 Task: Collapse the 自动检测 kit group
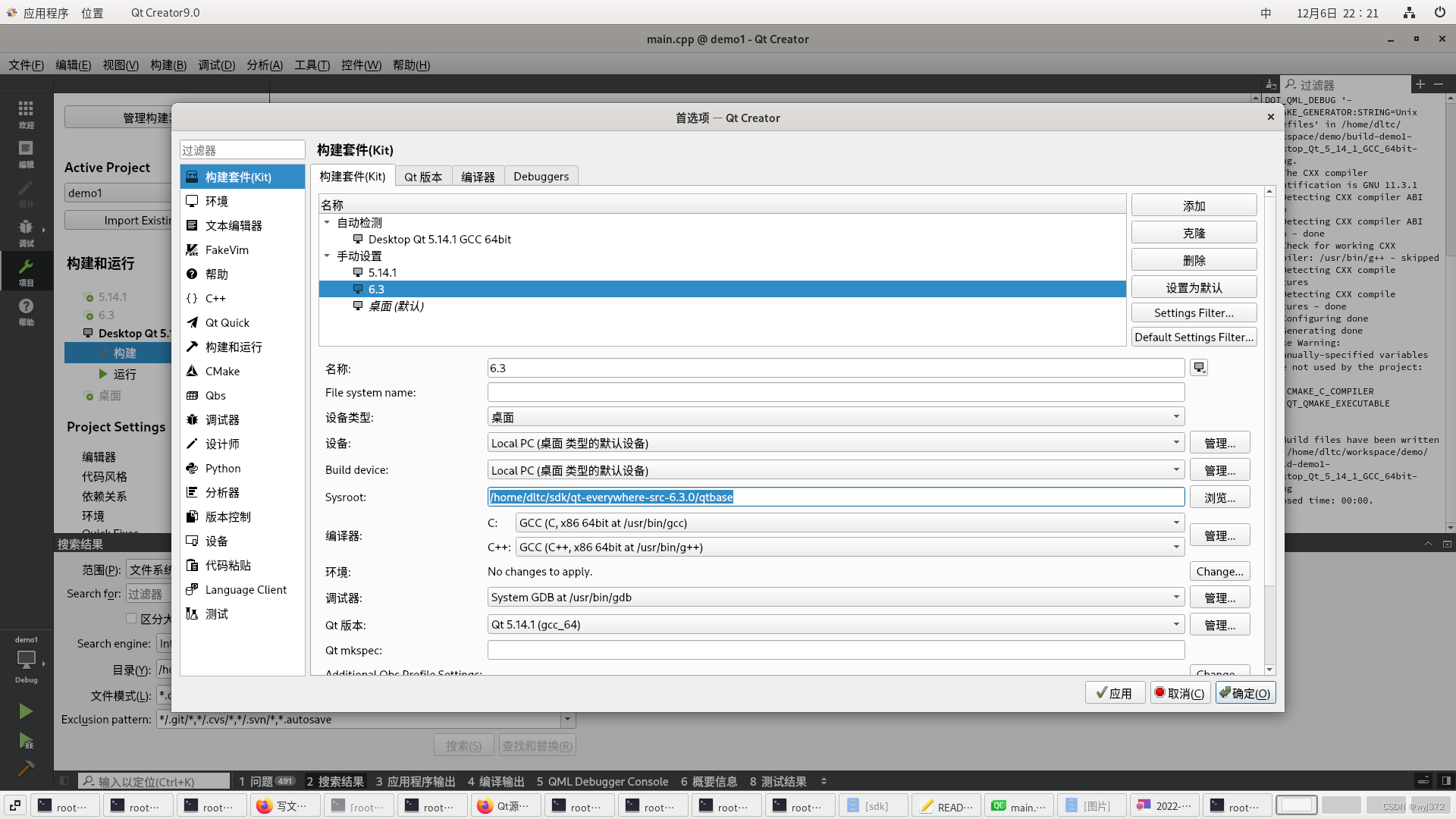click(327, 223)
